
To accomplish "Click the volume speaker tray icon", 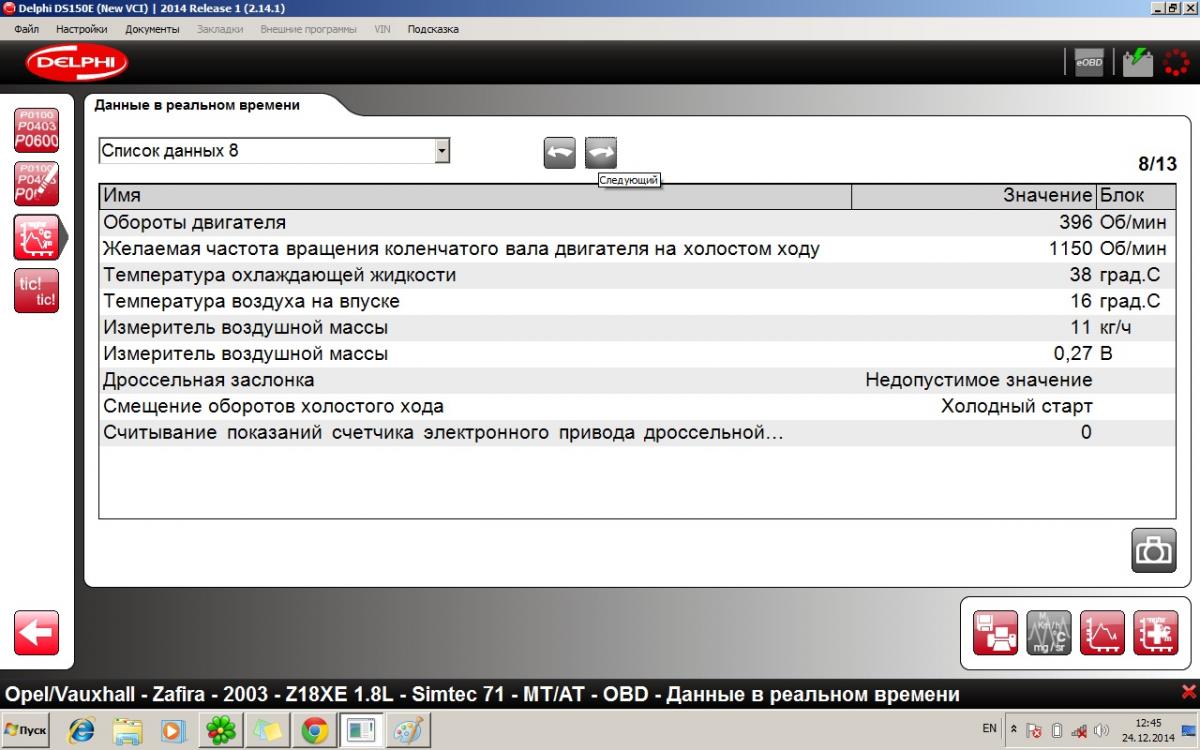I will (1102, 731).
